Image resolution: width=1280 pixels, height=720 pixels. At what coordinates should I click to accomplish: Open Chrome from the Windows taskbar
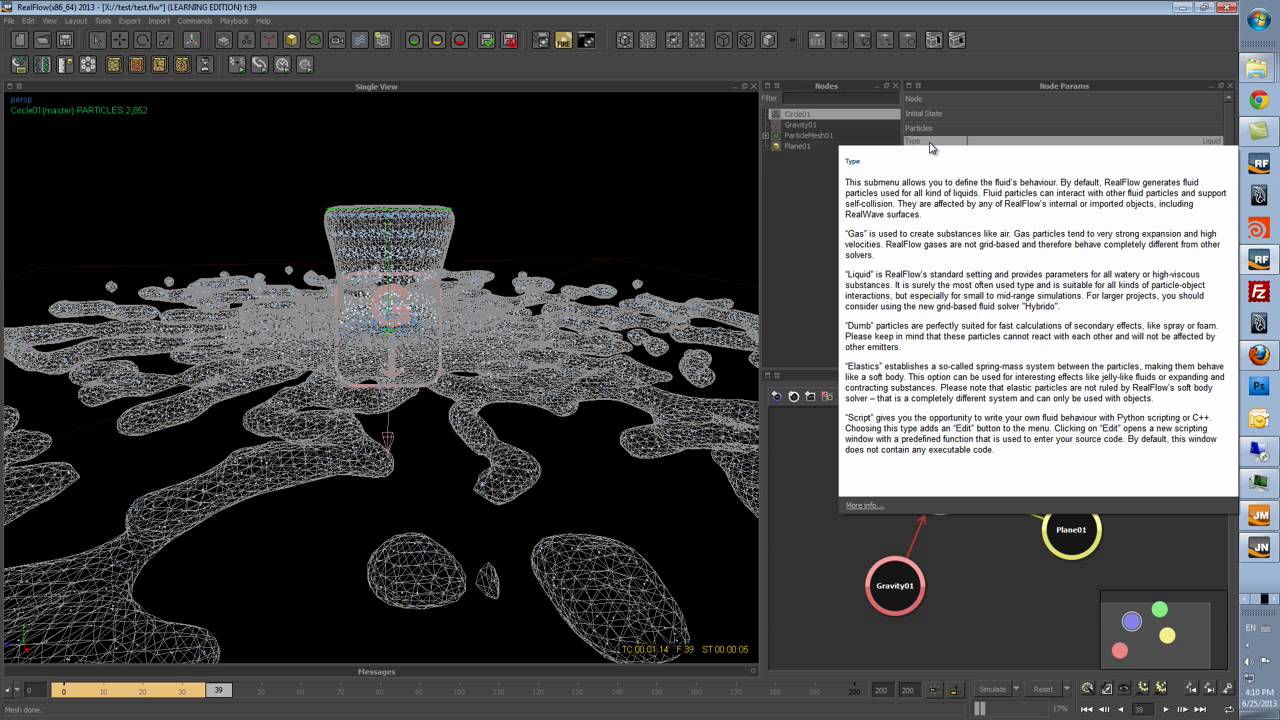tap(1259, 100)
